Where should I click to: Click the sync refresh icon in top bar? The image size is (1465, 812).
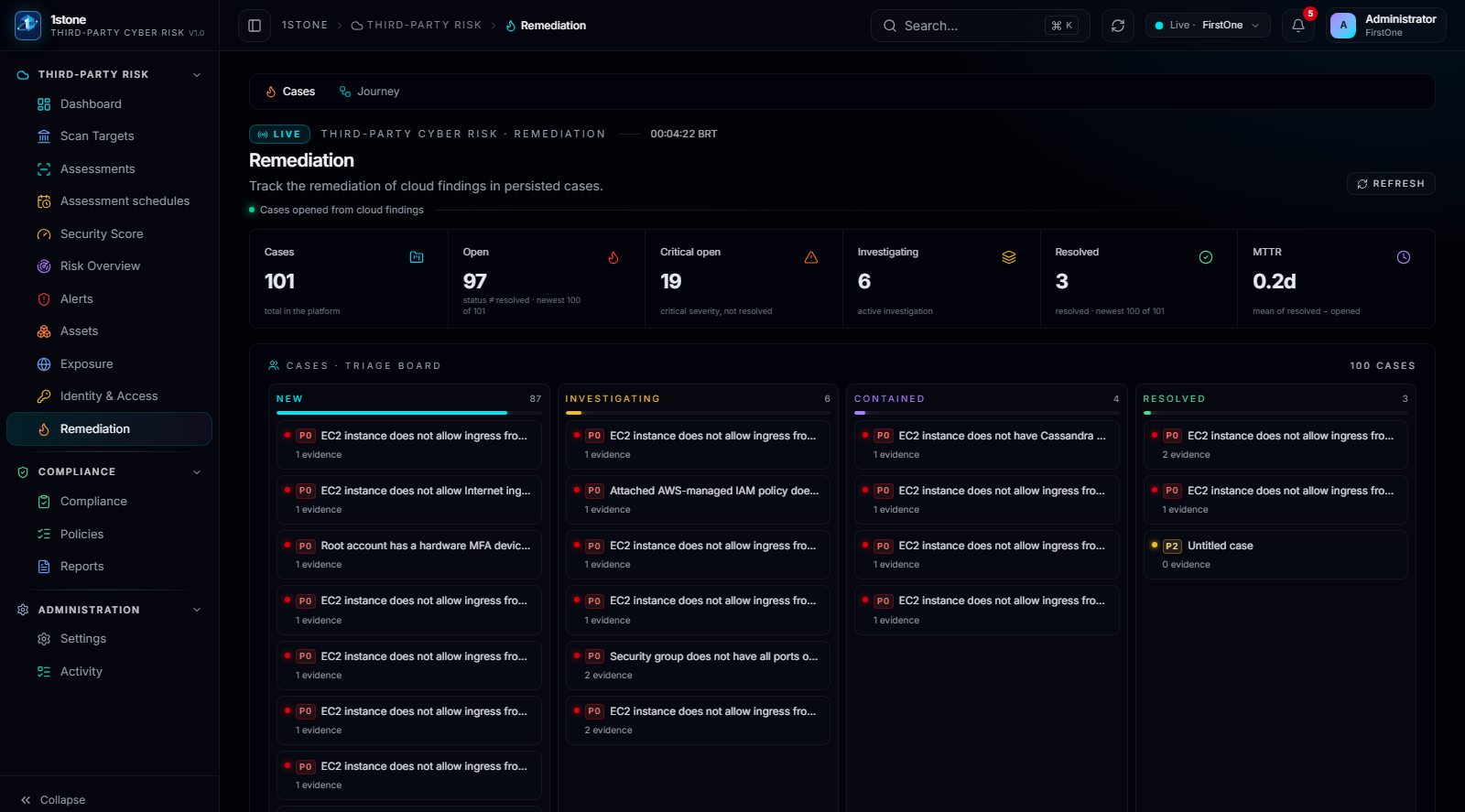click(1118, 26)
